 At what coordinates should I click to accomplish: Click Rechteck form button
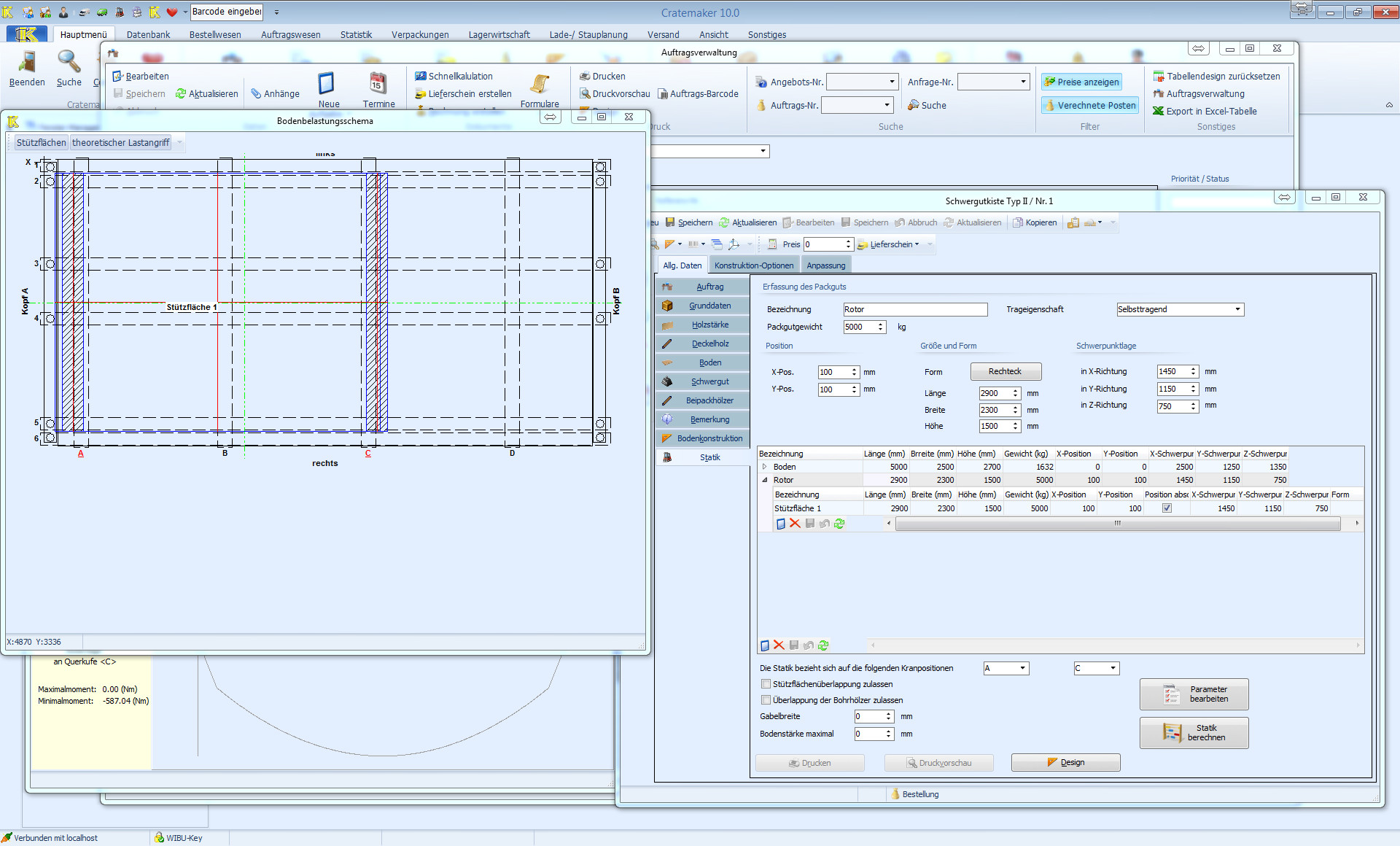pyautogui.click(x=1006, y=371)
